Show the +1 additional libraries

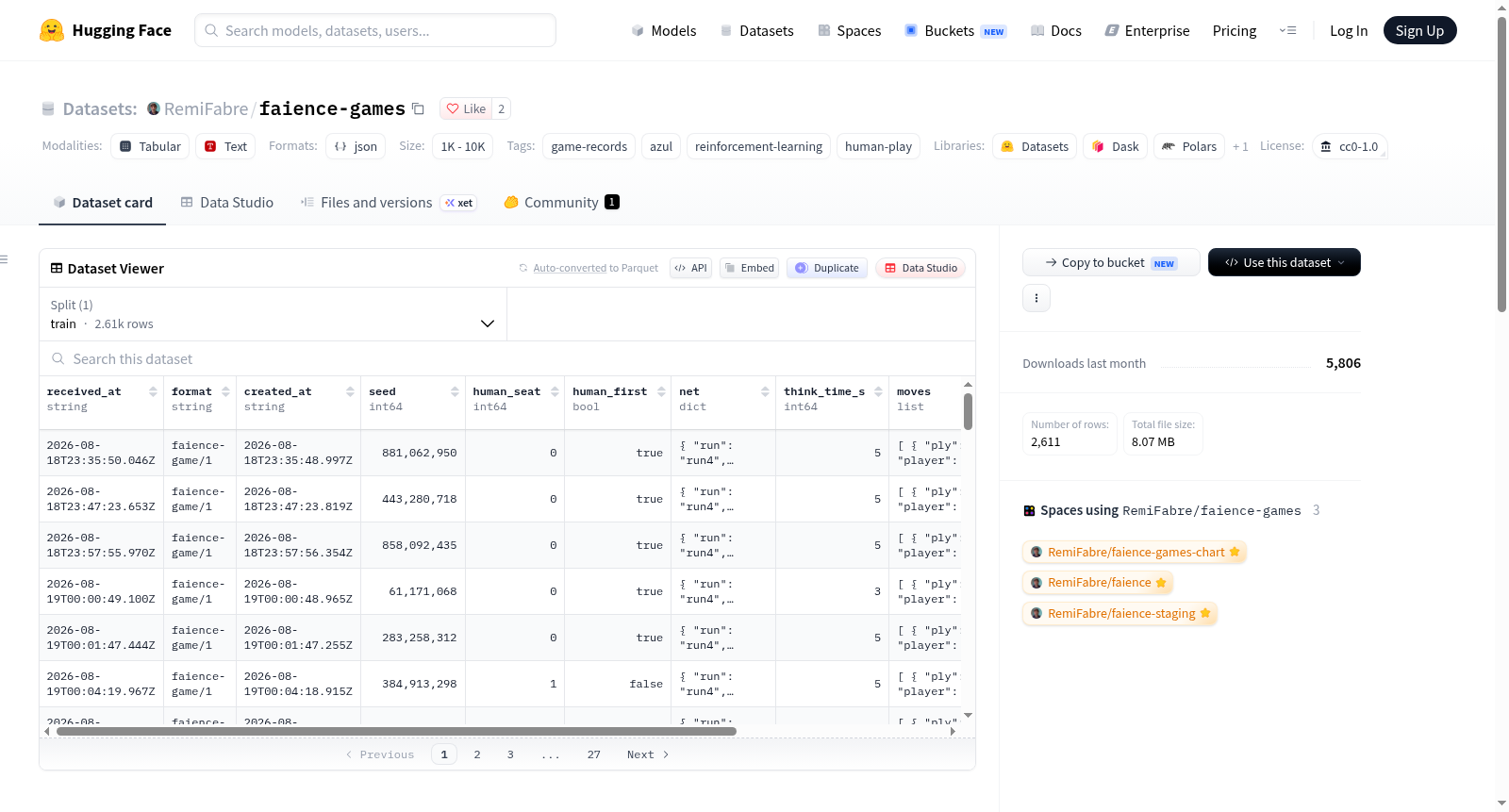click(1240, 146)
